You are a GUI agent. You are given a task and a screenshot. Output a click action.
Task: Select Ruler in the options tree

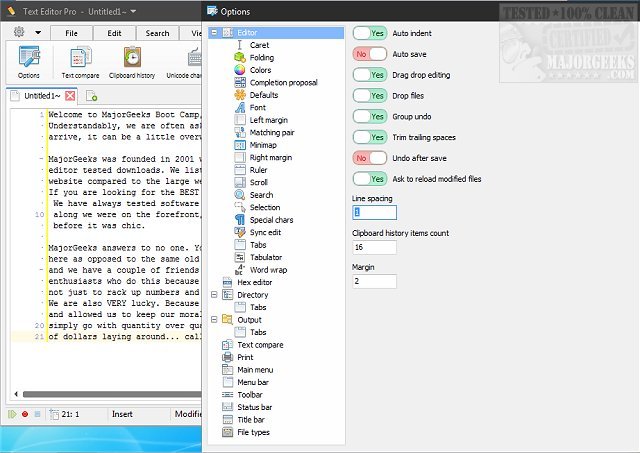click(x=258, y=170)
